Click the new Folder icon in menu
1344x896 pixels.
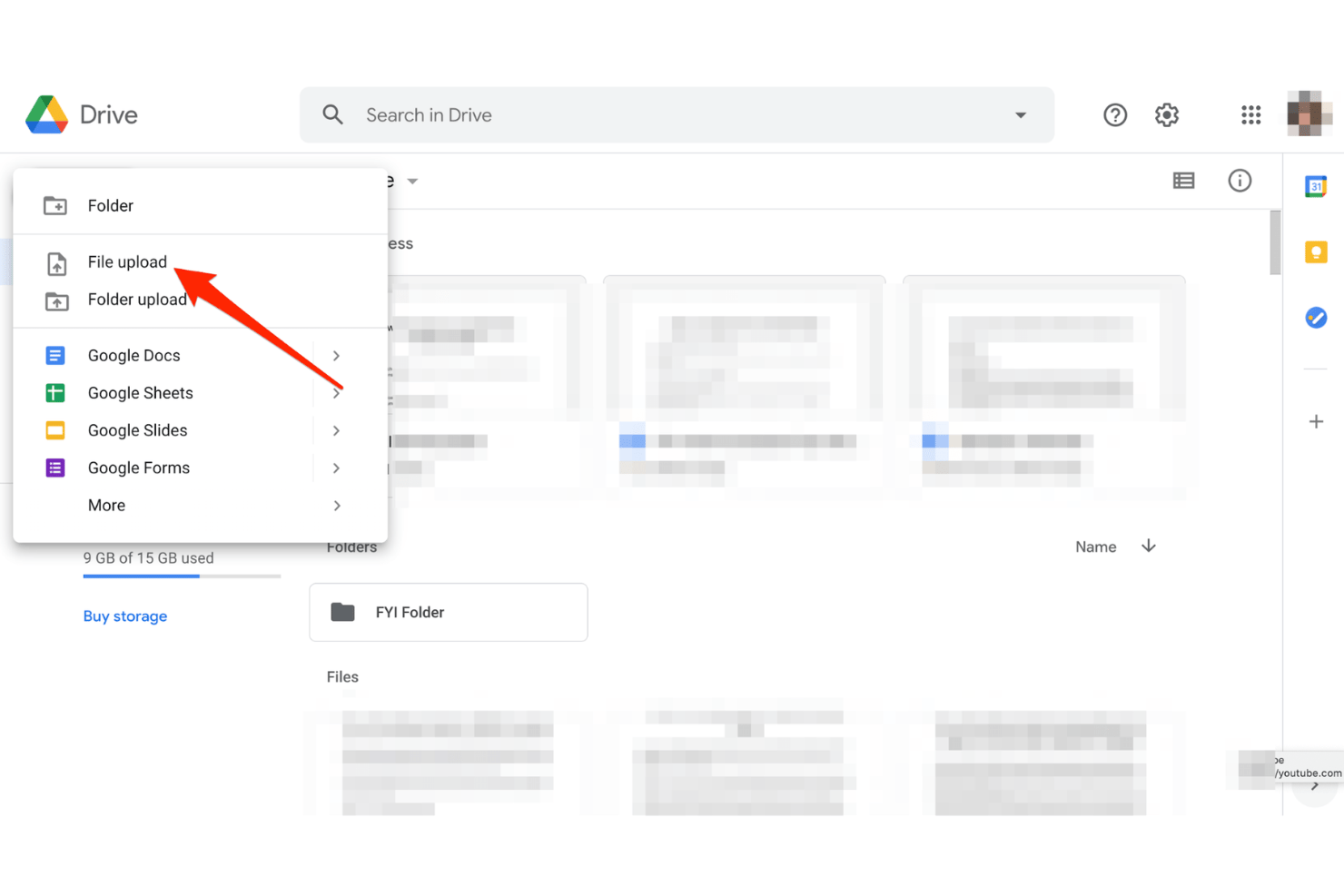click(x=55, y=206)
